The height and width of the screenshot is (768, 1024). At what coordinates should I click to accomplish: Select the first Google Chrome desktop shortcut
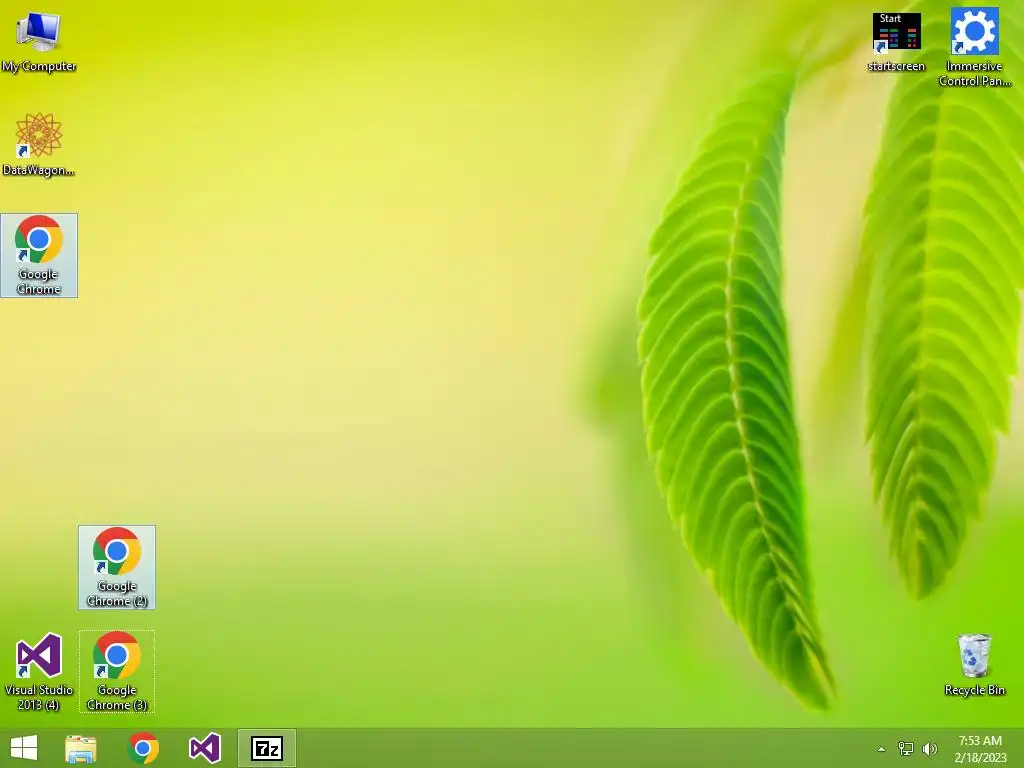click(39, 255)
